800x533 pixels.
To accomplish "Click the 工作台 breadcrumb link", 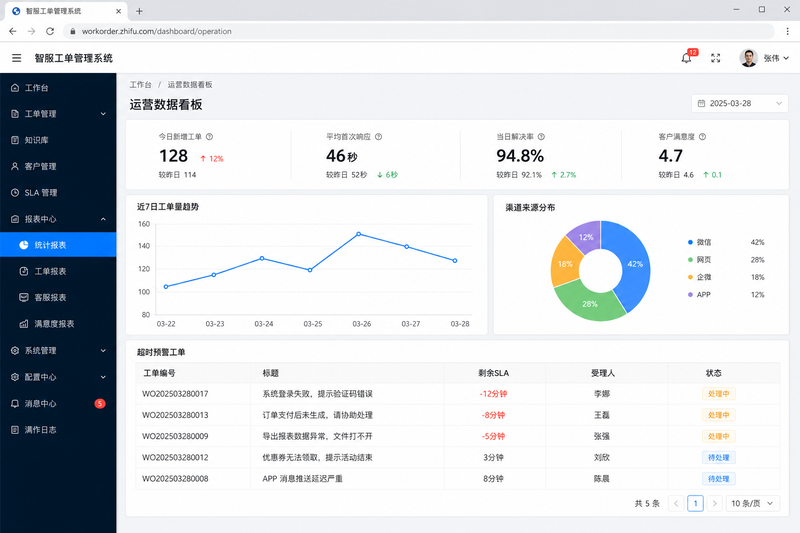I will [x=140, y=85].
